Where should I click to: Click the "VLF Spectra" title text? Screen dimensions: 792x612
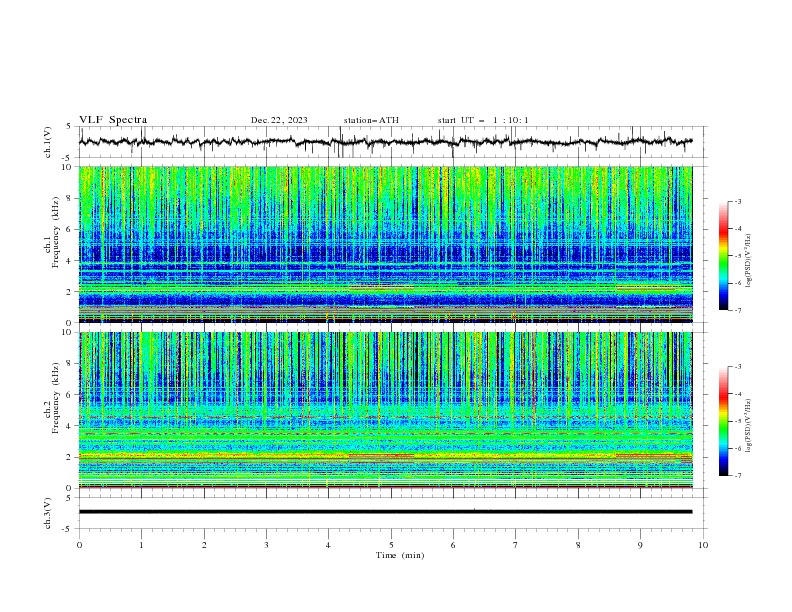(113, 120)
